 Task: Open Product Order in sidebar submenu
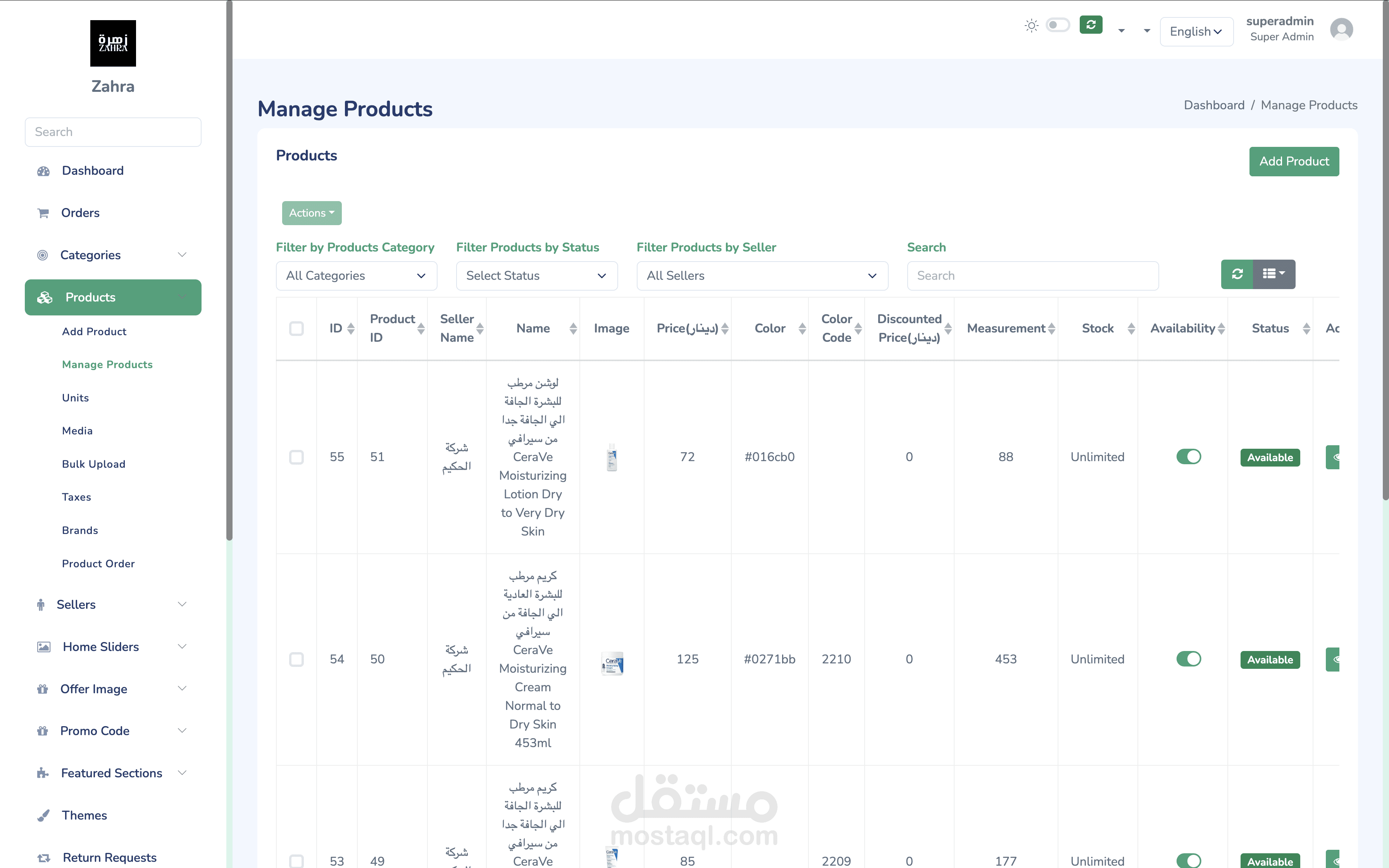(98, 564)
